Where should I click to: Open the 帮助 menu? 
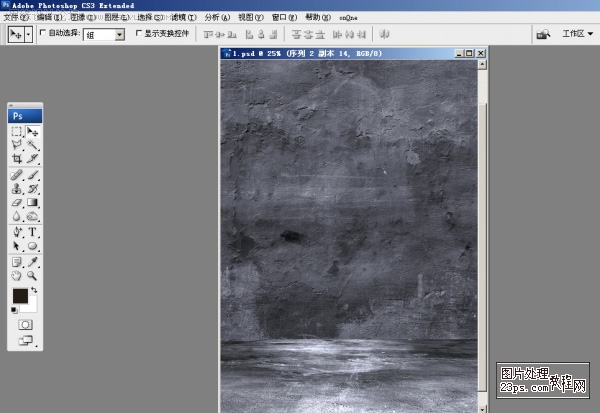click(x=318, y=18)
